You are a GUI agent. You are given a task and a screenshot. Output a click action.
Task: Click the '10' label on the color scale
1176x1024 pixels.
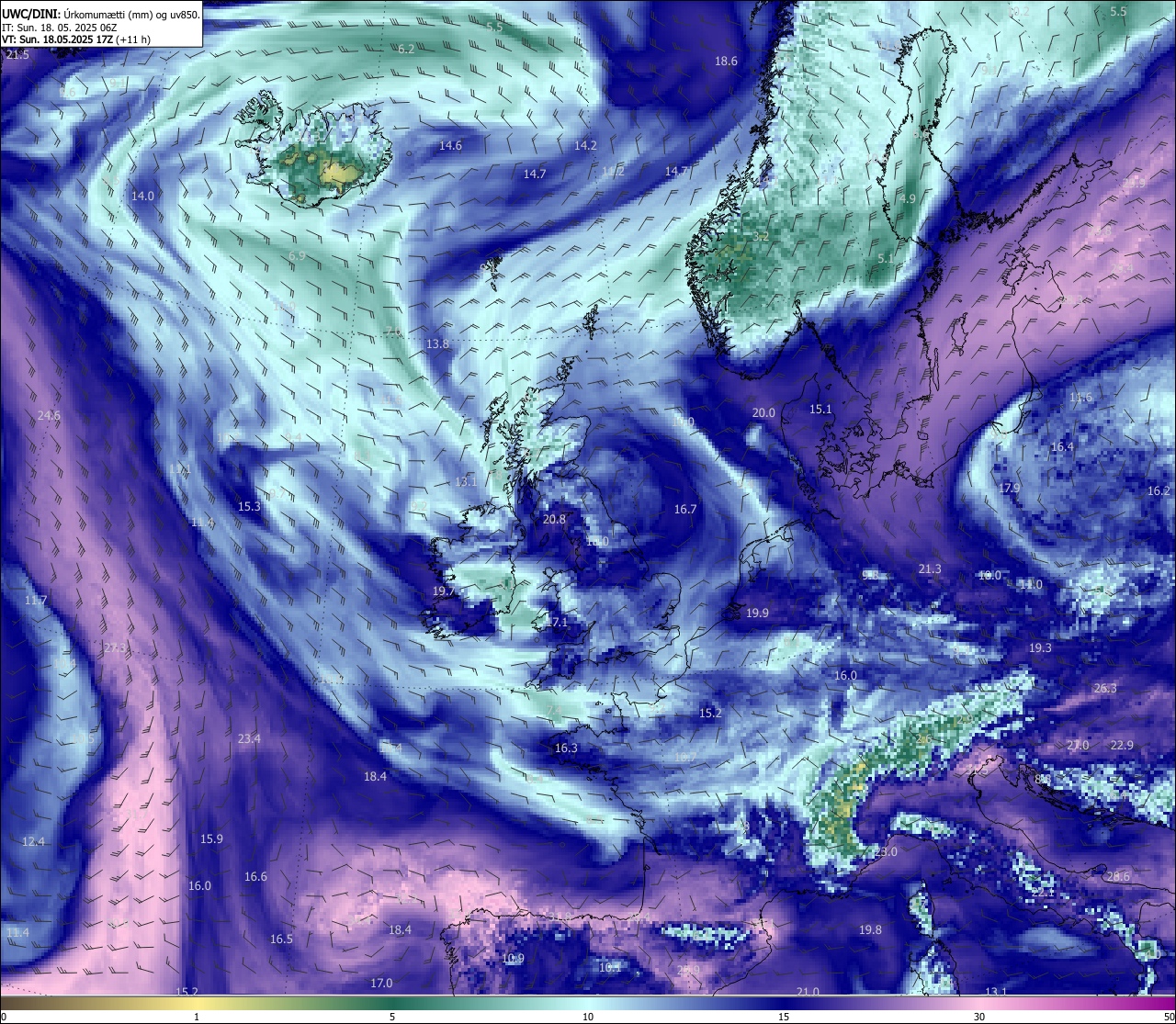[588, 1016]
